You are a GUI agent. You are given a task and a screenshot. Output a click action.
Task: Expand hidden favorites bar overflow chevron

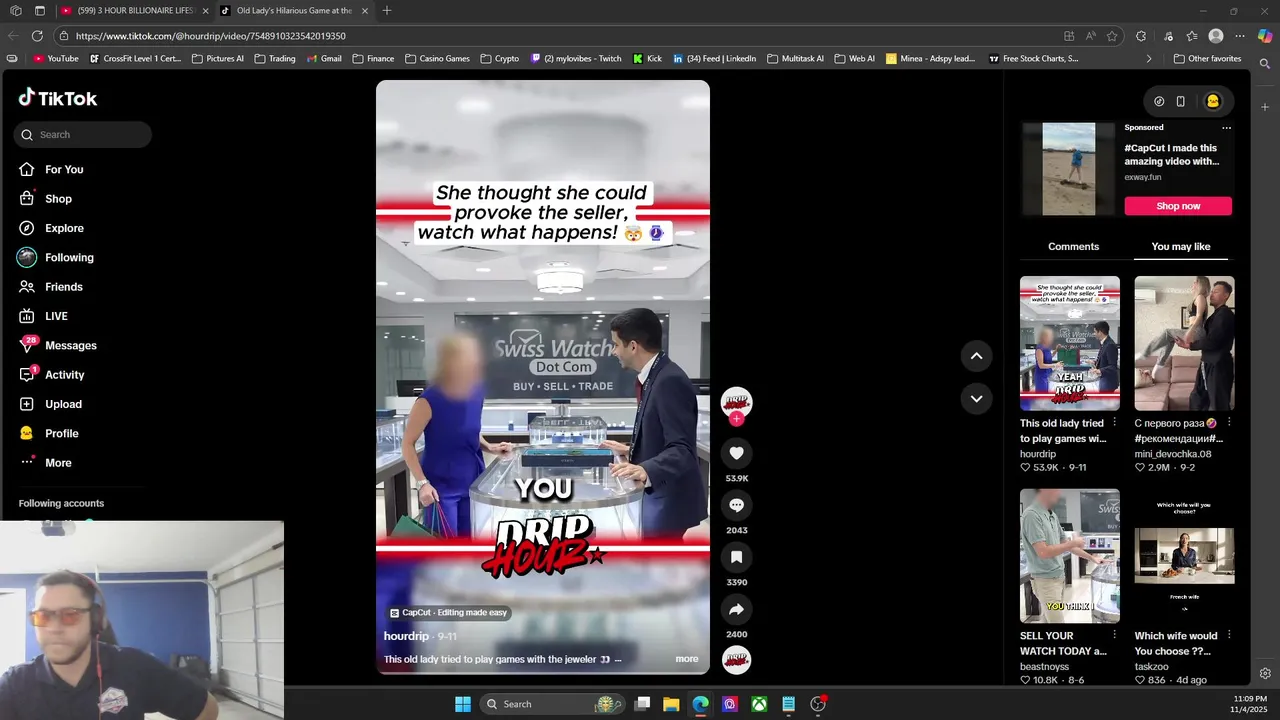click(x=1148, y=59)
